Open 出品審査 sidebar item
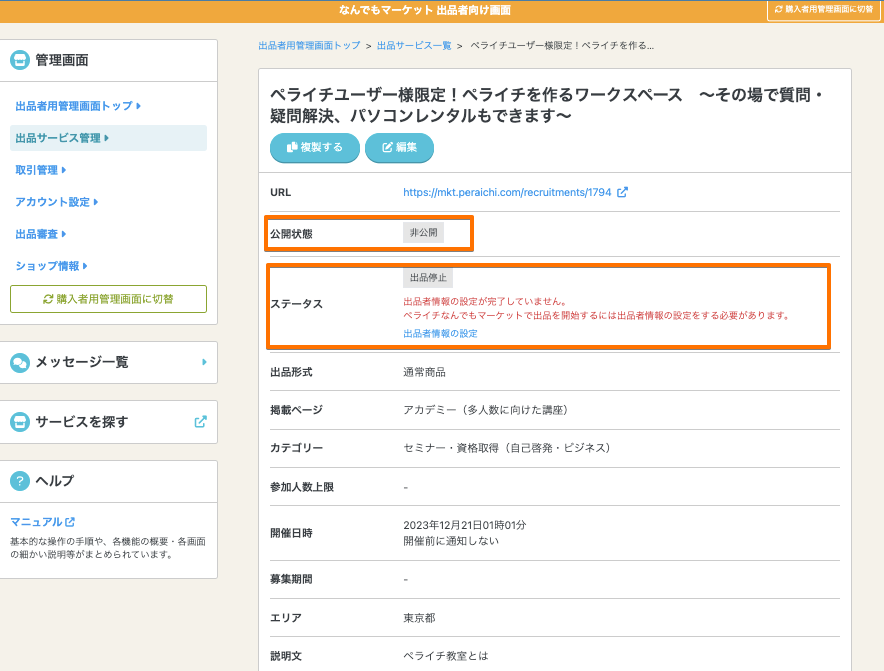Viewport: 884px width, 671px height. coord(40,234)
